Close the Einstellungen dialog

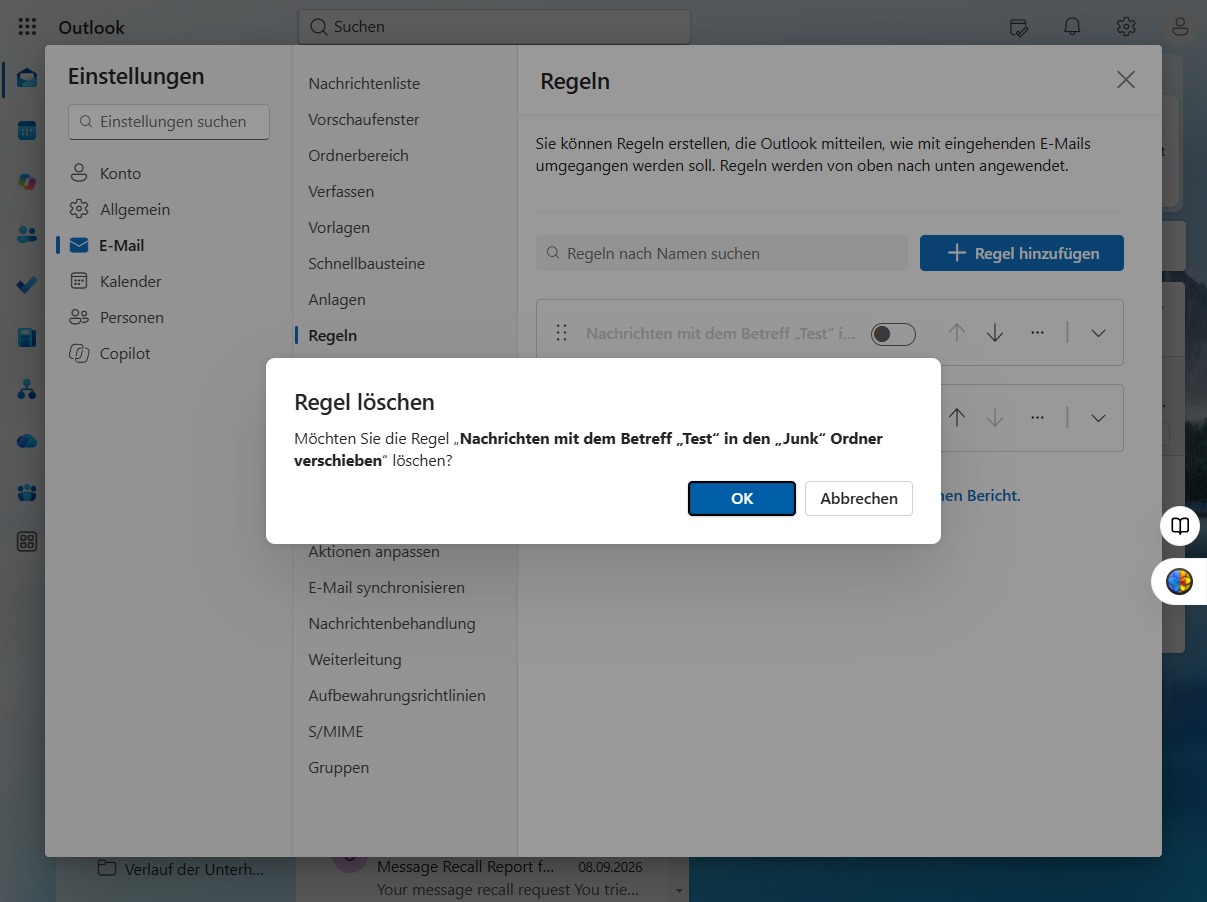[1126, 80]
